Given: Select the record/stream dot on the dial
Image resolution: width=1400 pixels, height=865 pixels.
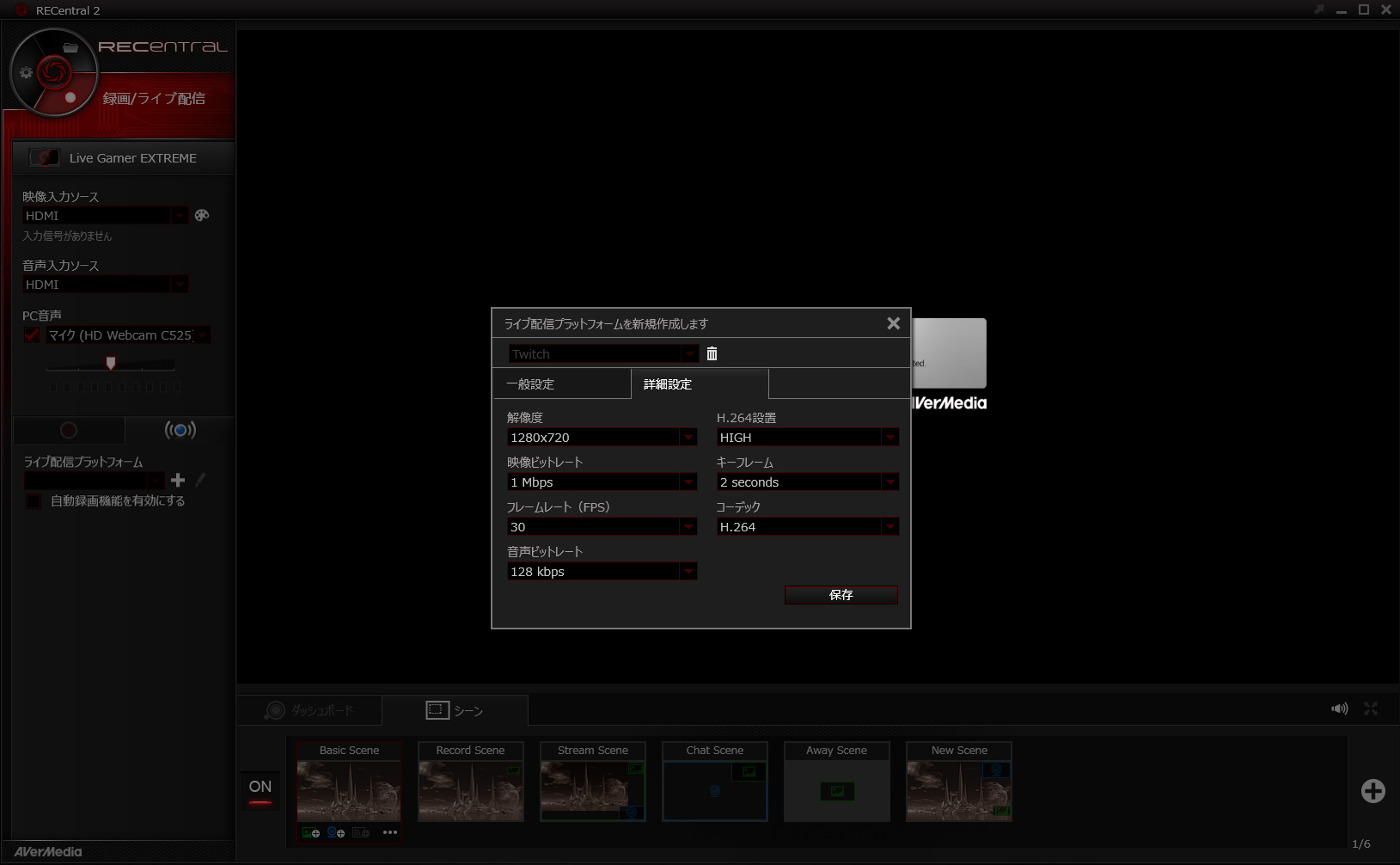Looking at the screenshot, I should click(70, 98).
